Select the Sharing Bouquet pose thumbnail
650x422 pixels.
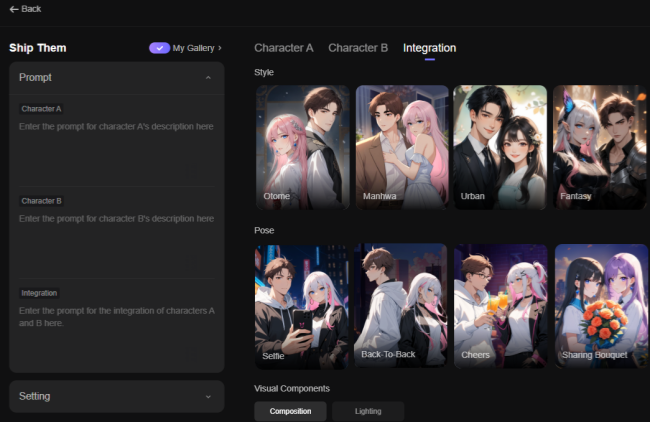tap(601, 306)
